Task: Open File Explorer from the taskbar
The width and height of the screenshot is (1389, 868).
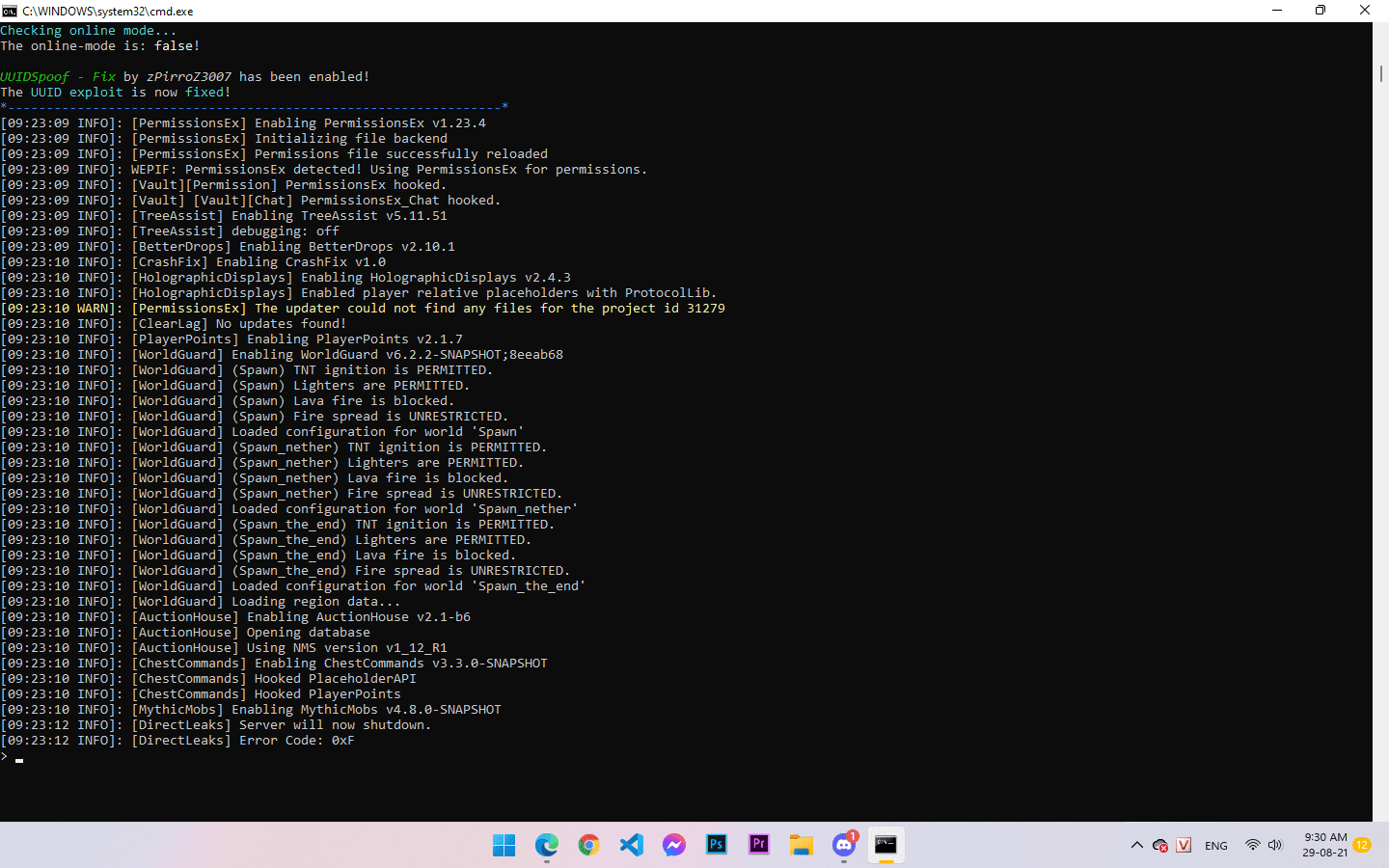Action: [x=801, y=846]
